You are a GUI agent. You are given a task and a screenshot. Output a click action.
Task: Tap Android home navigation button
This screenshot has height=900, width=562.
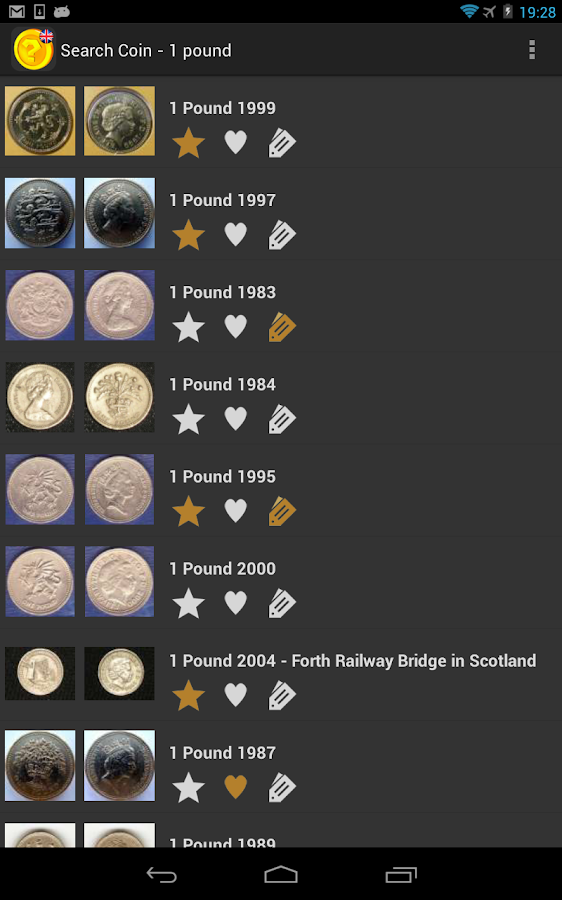click(x=281, y=875)
